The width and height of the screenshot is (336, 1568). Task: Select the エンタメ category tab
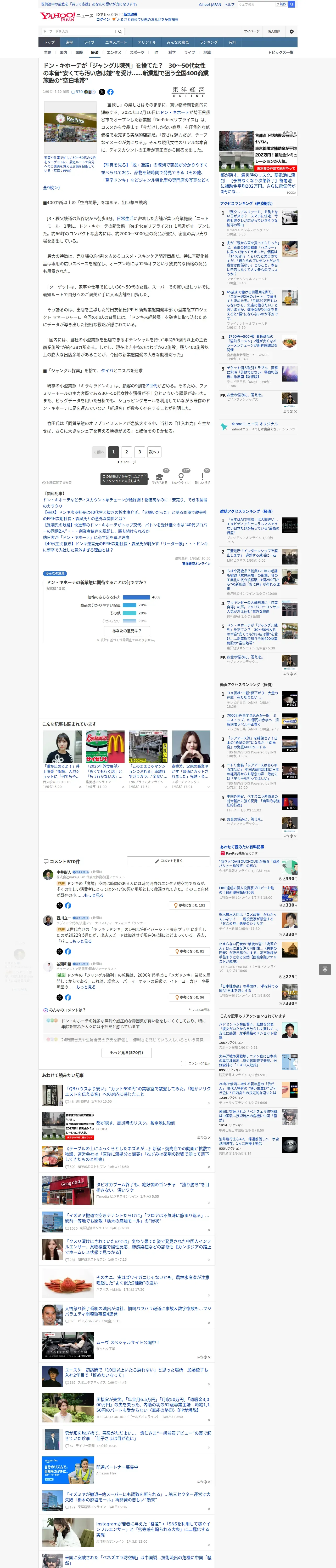114,52
